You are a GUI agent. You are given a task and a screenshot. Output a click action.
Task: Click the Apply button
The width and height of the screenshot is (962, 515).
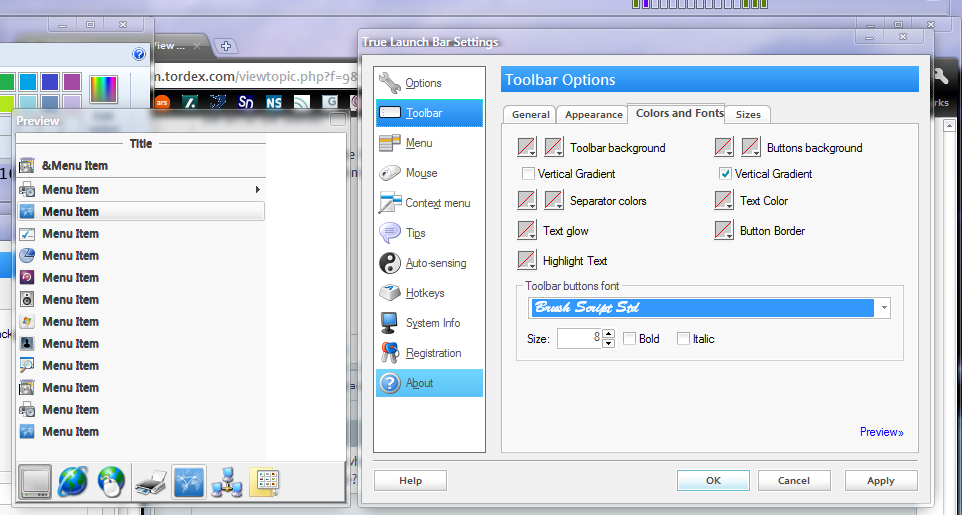[x=880, y=481]
